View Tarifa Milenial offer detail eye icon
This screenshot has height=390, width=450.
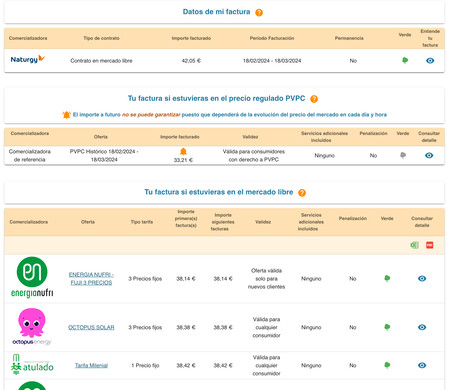tap(422, 365)
